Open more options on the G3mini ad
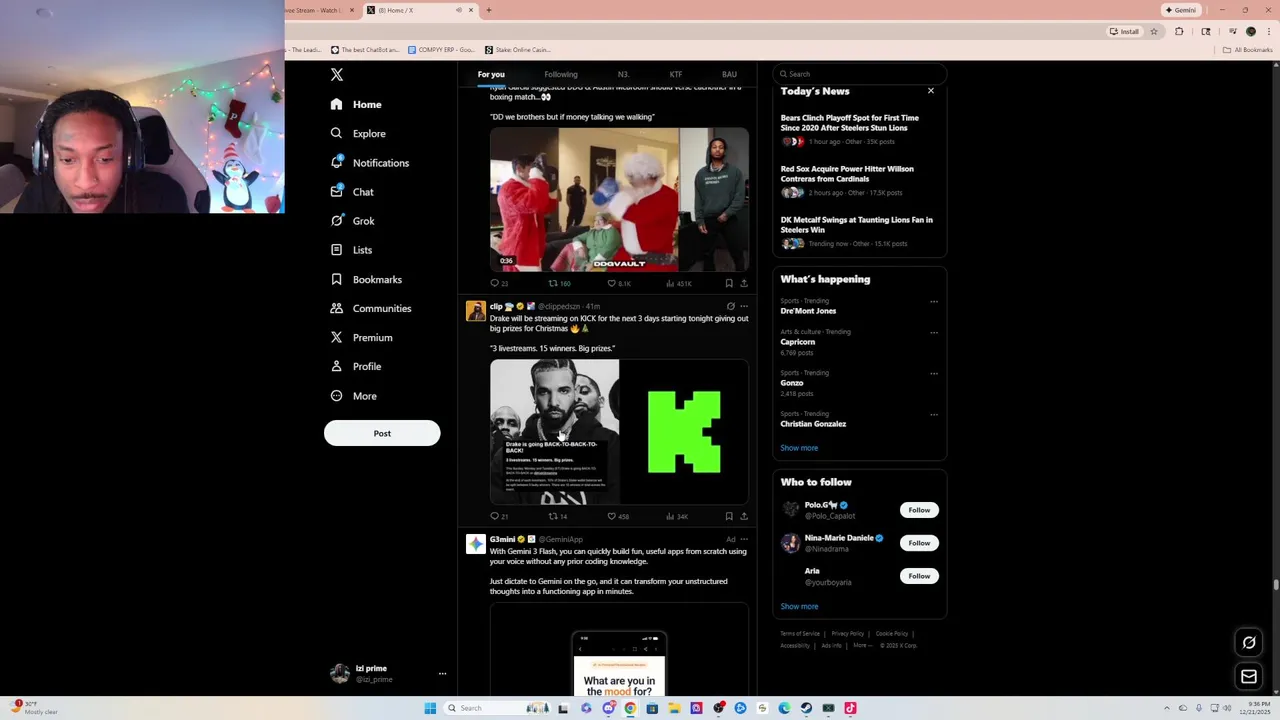The height and width of the screenshot is (720, 1280). (x=744, y=539)
